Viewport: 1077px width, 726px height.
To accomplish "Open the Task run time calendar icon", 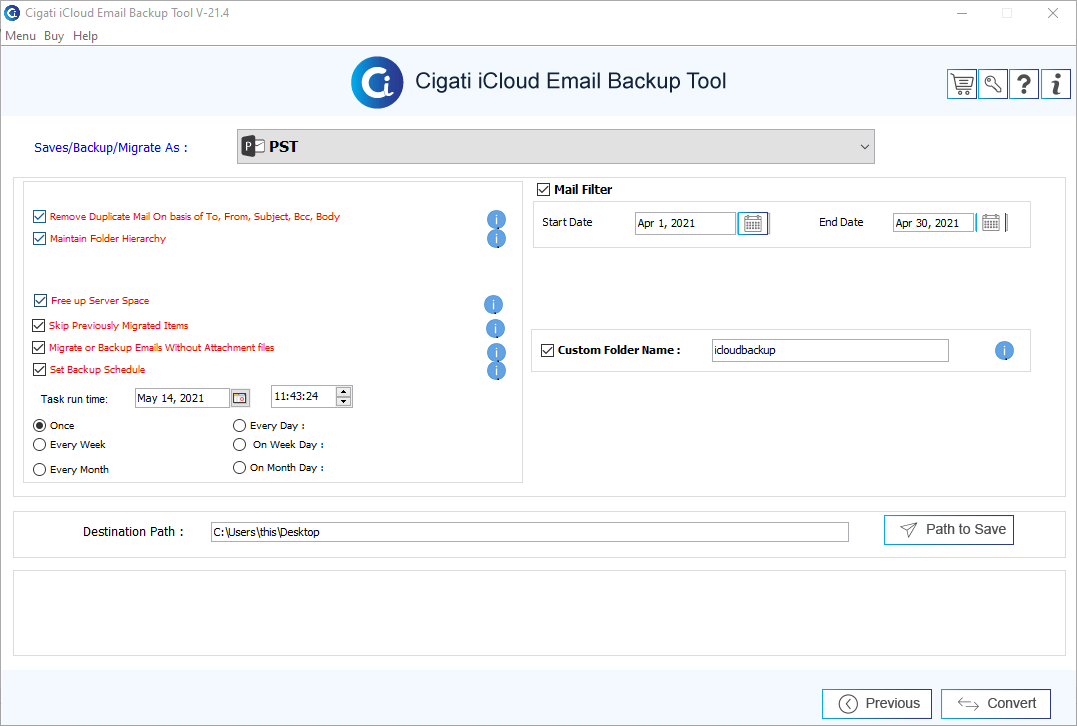I will click(240, 398).
